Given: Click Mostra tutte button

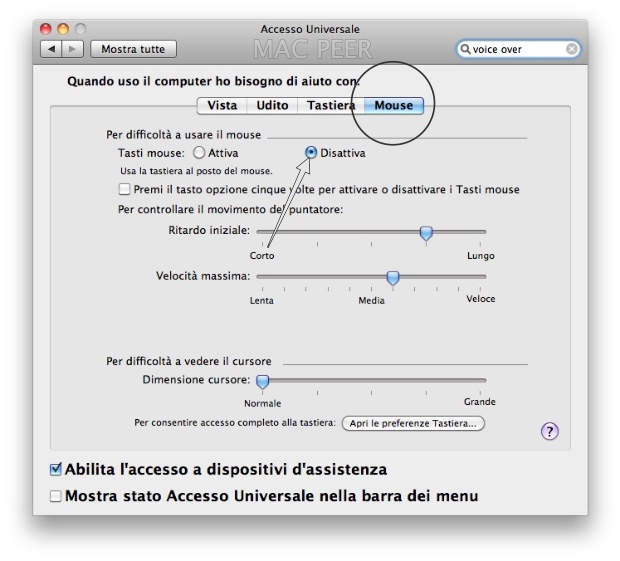Looking at the screenshot, I should coord(133,49).
